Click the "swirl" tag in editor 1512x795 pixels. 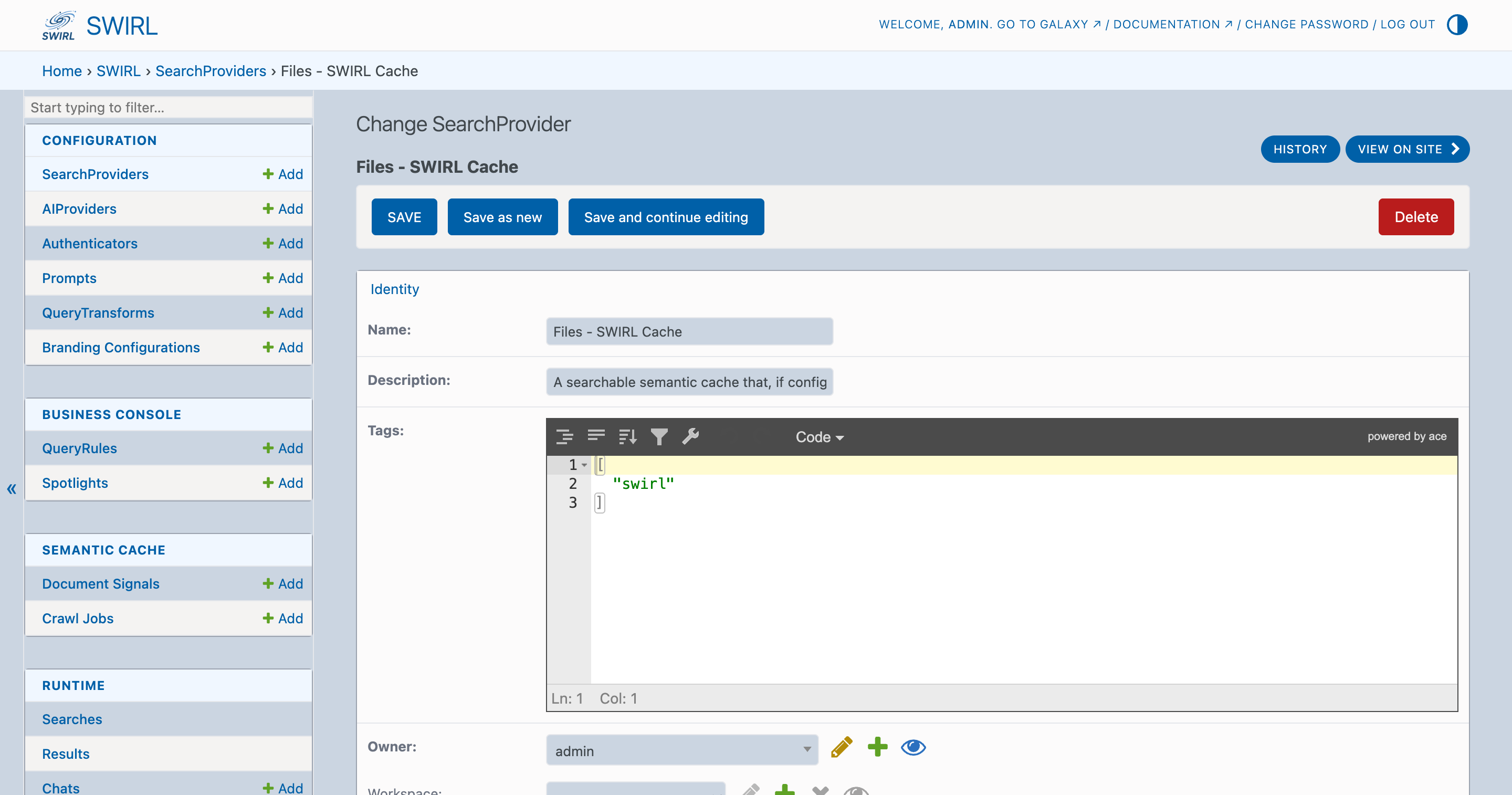[x=643, y=484]
